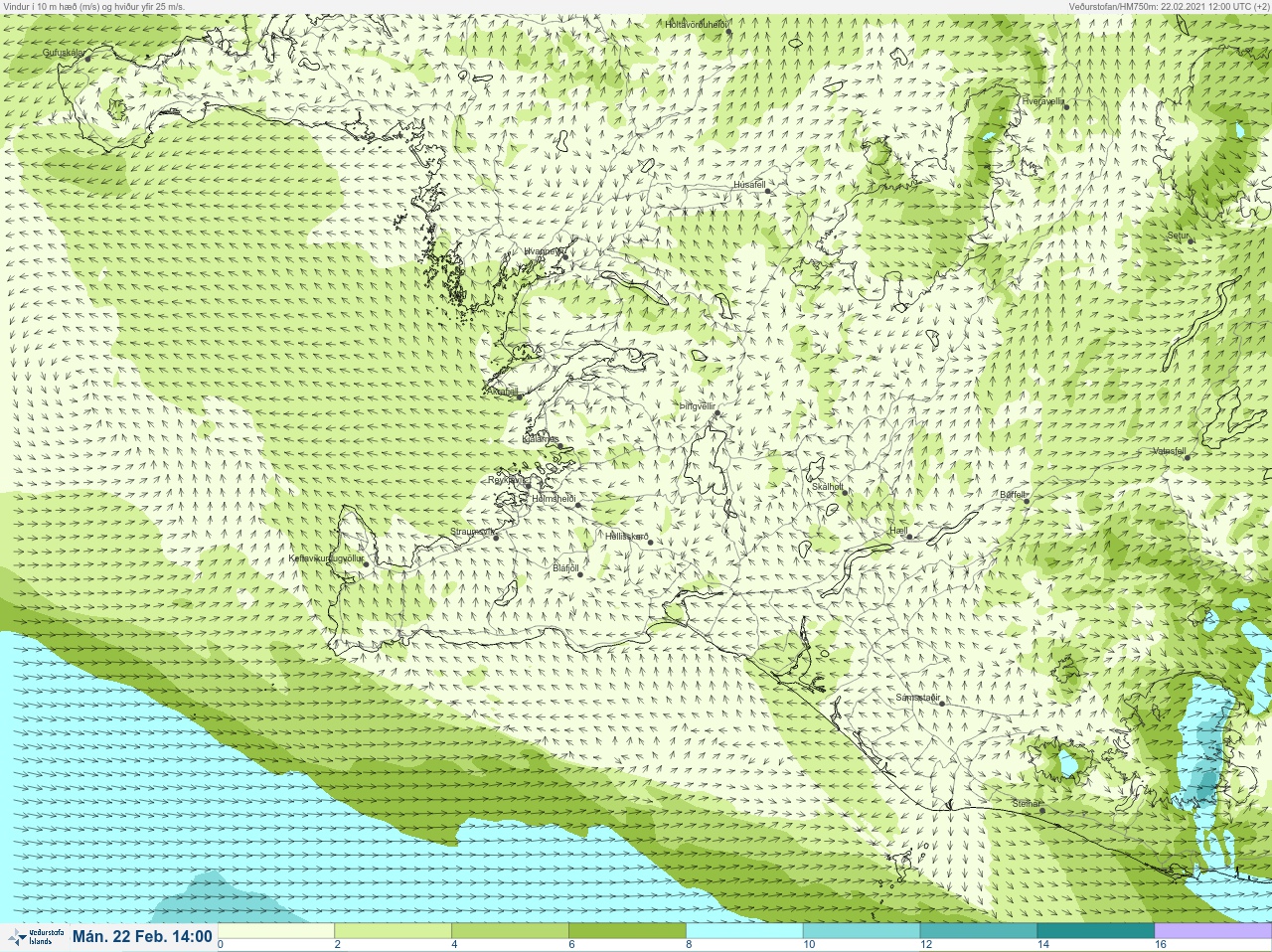Click the legend value 8 label
Screen dimensions: 1272x952
(690, 944)
